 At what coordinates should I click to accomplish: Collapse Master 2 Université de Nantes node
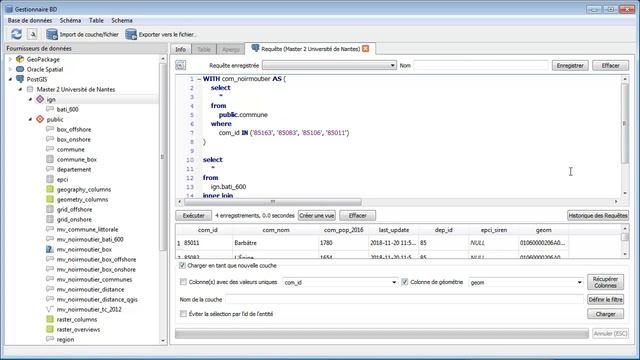click(20, 89)
